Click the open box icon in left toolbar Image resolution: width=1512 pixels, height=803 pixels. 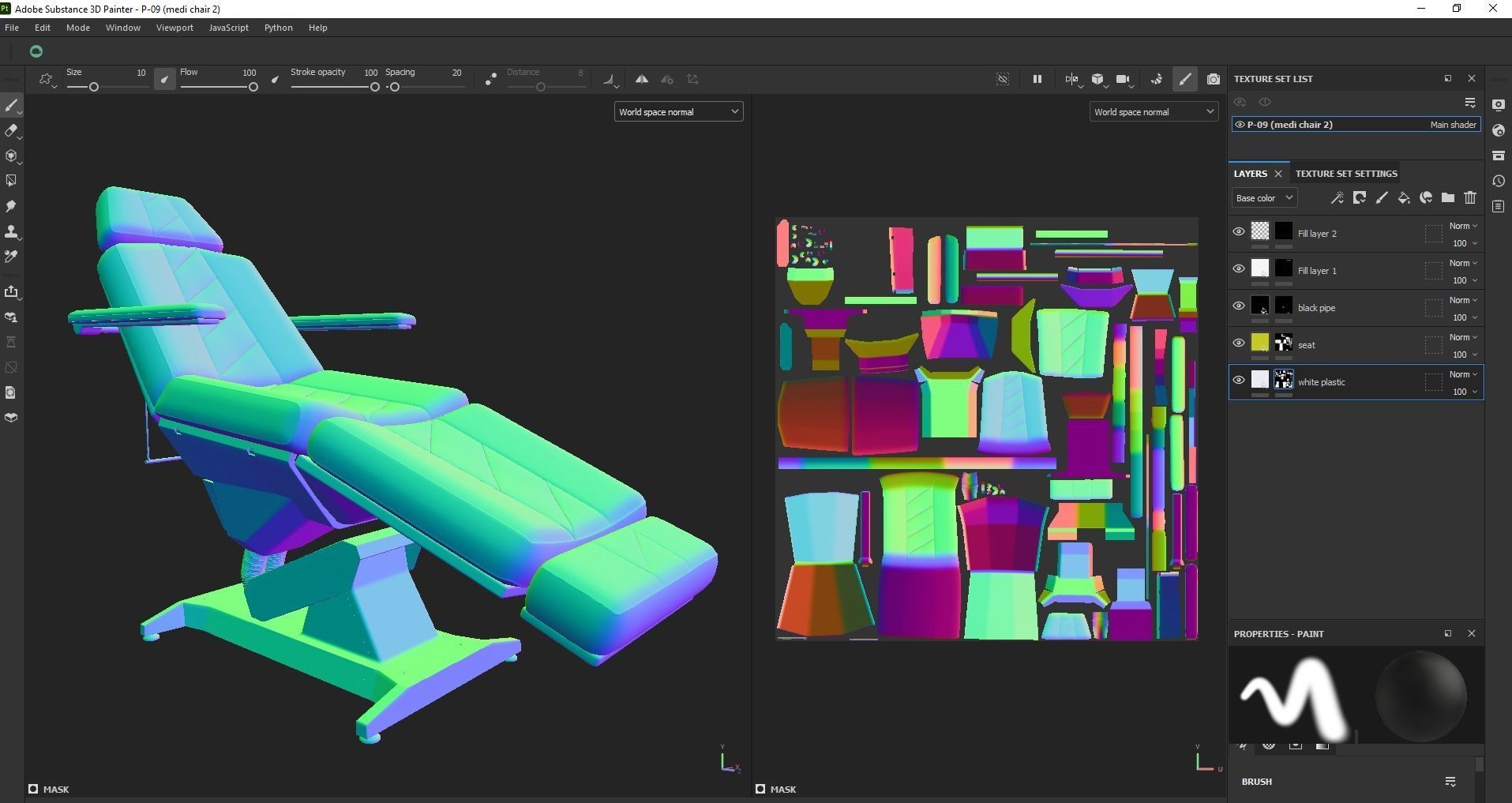pos(11,418)
